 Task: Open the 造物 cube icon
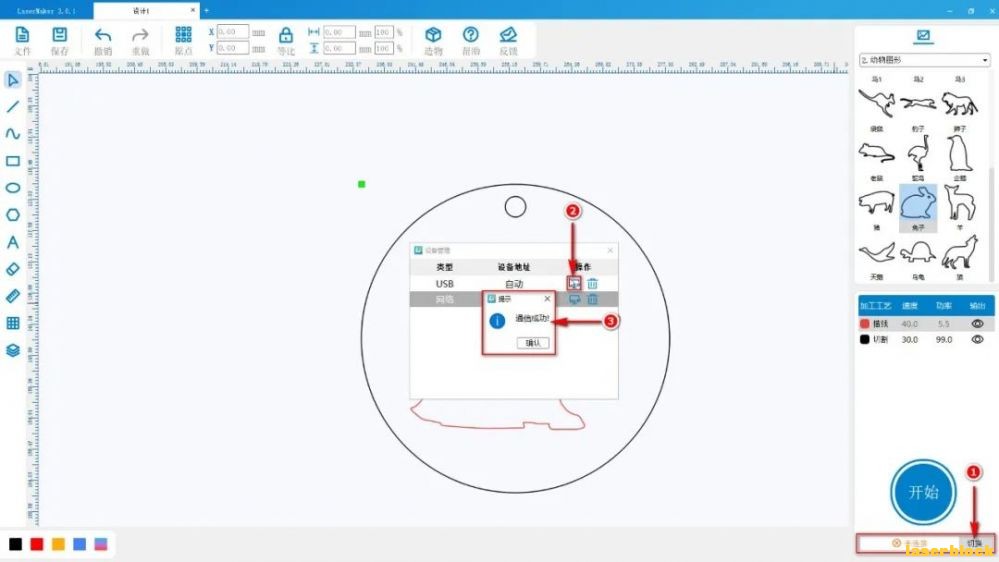pos(433,36)
